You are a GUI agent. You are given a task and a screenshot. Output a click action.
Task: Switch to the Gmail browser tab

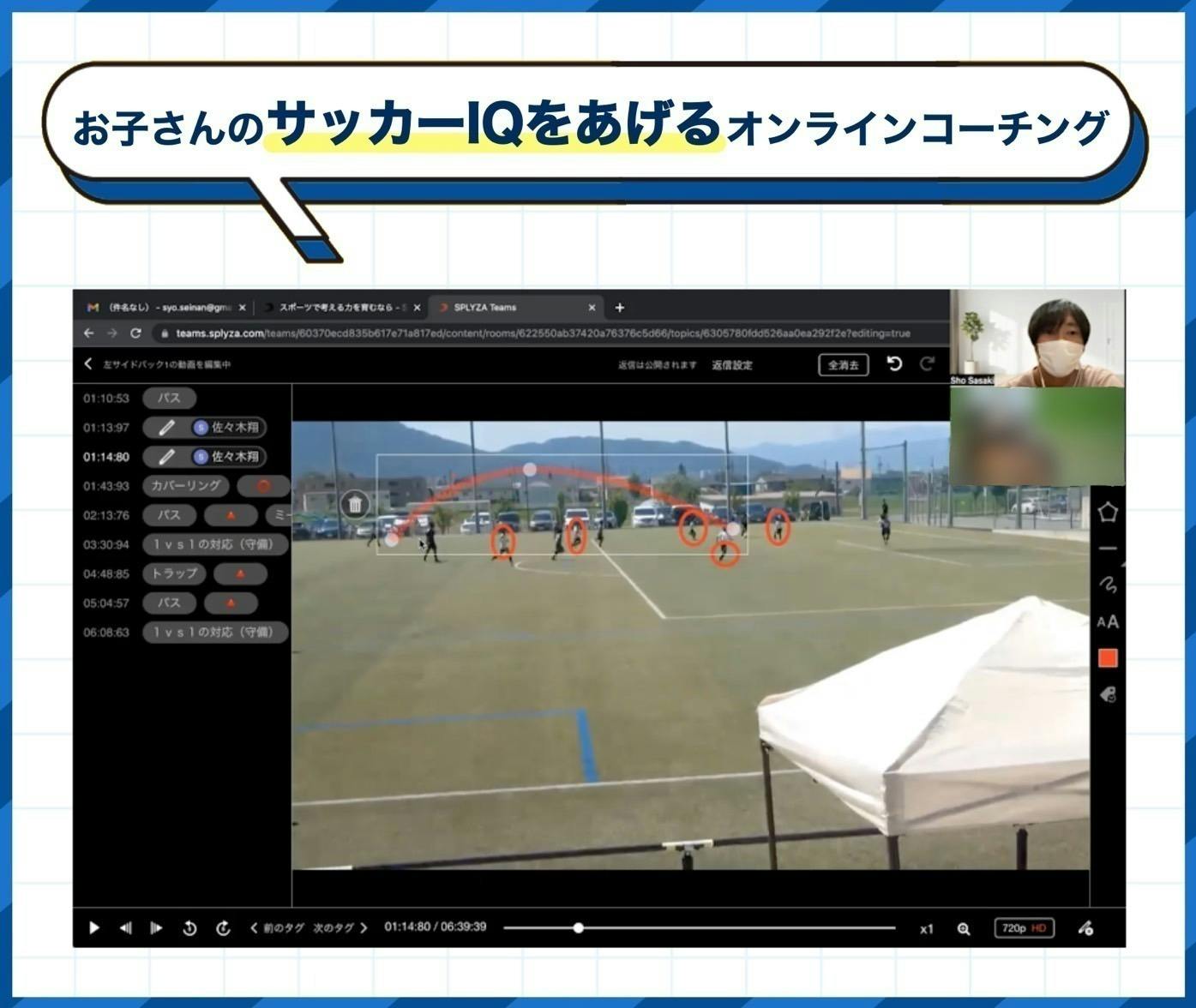[163, 307]
